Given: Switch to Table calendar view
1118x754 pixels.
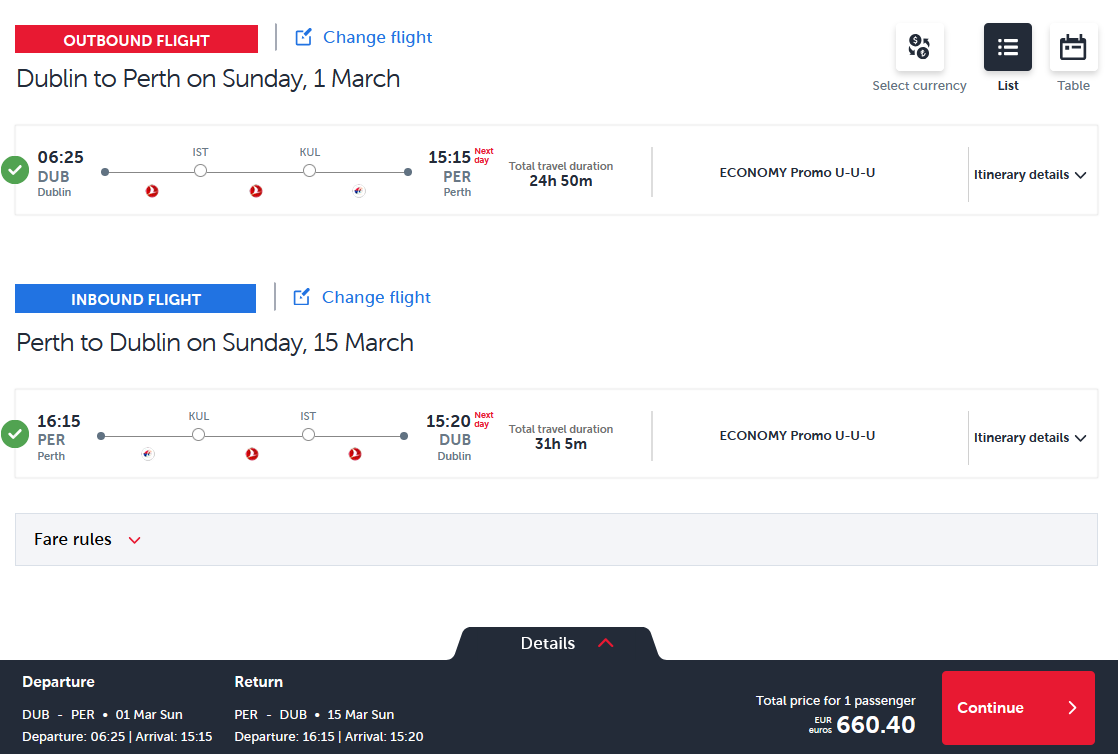Looking at the screenshot, I should (x=1073, y=47).
